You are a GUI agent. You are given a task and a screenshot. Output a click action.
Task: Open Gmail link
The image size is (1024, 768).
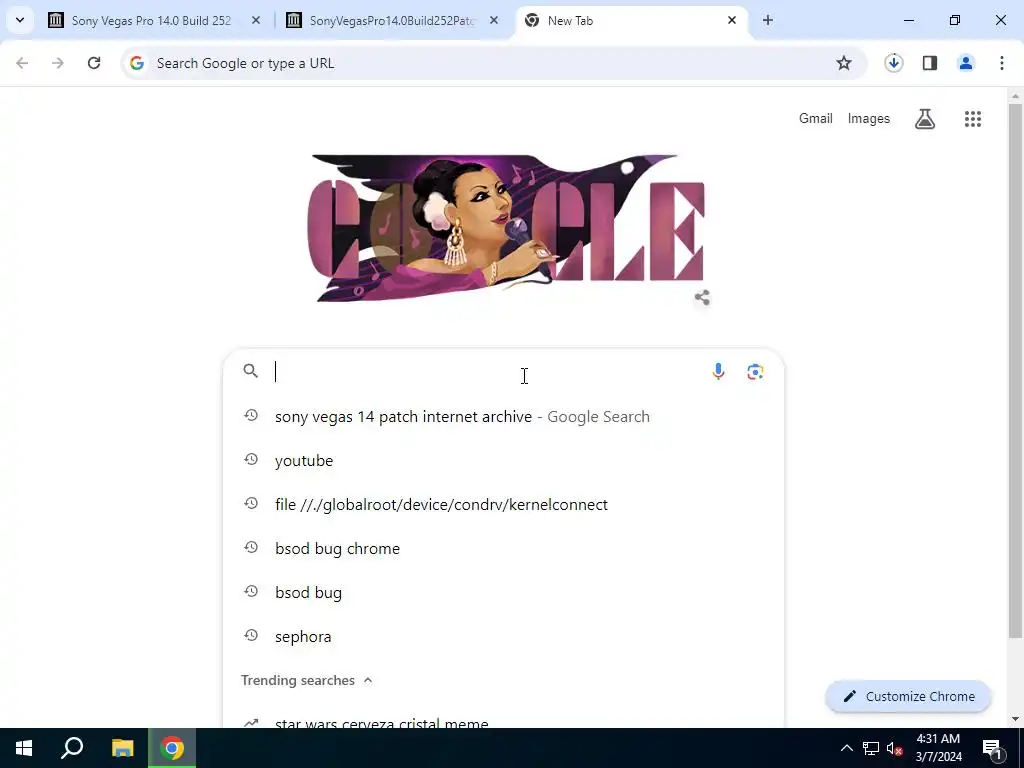pos(816,119)
